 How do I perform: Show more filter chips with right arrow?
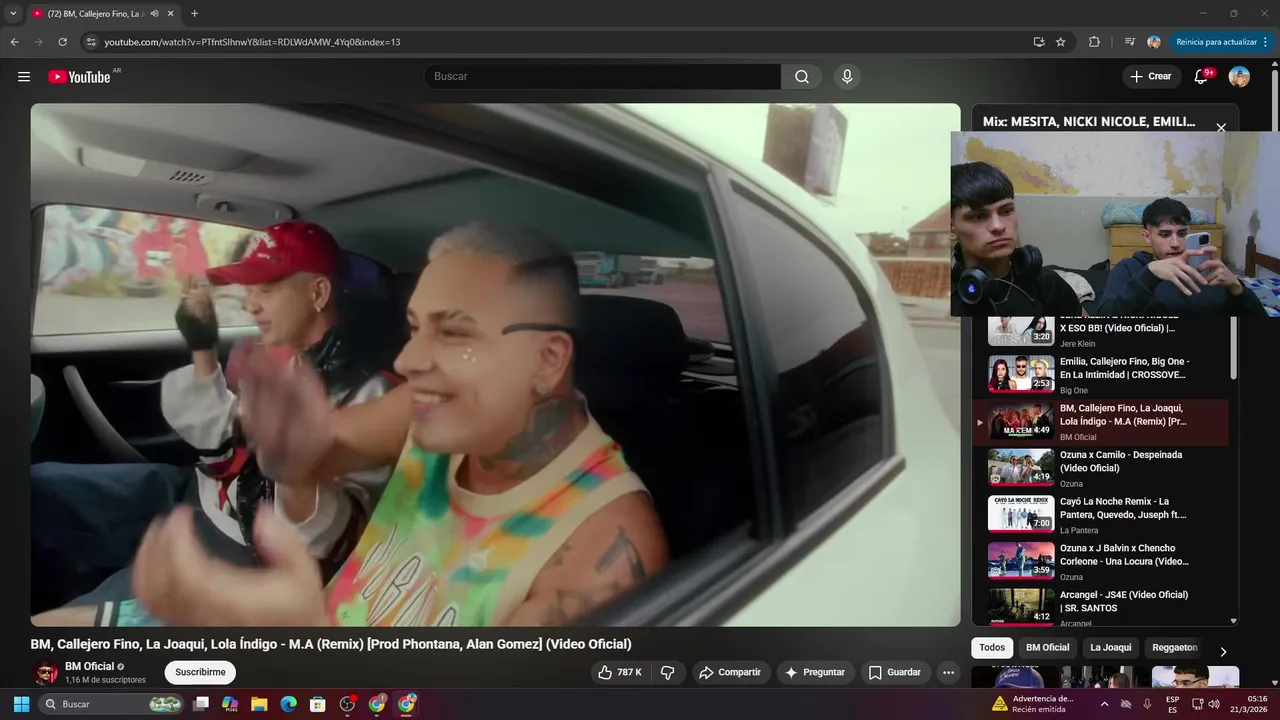(1222, 651)
